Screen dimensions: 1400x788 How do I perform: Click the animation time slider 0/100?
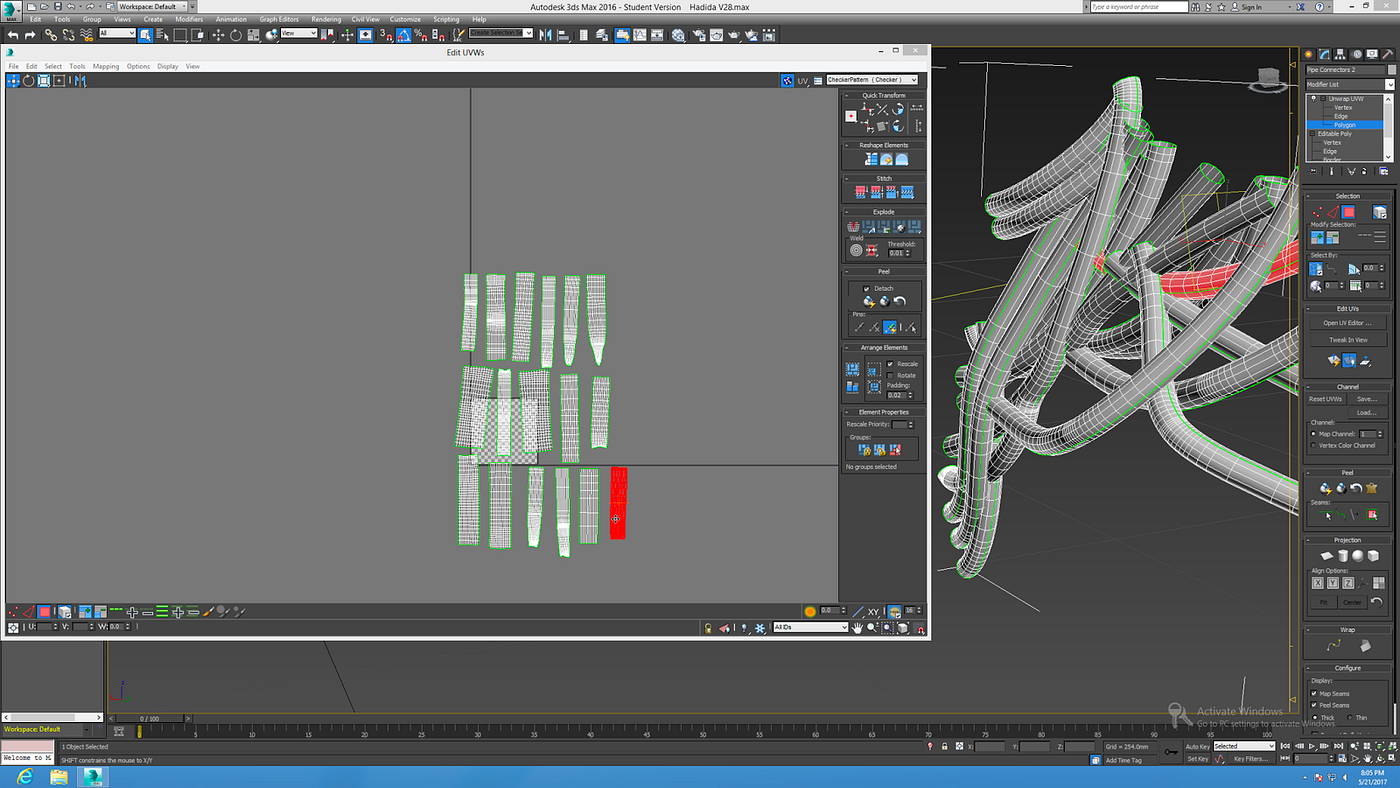click(x=149, y=718)
